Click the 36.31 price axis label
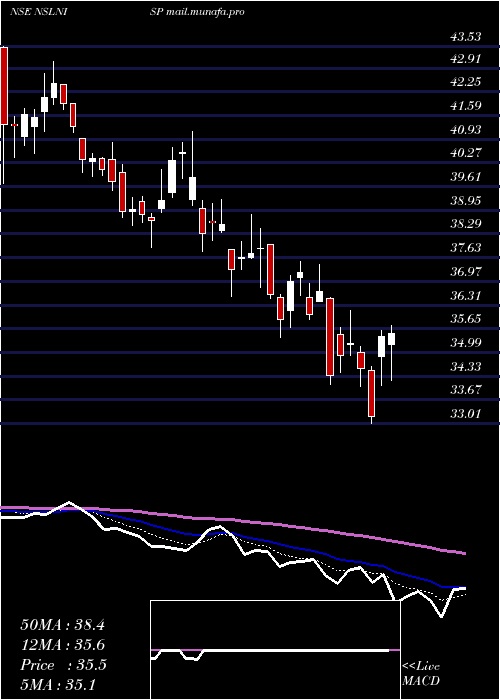 tap(466, 295)
